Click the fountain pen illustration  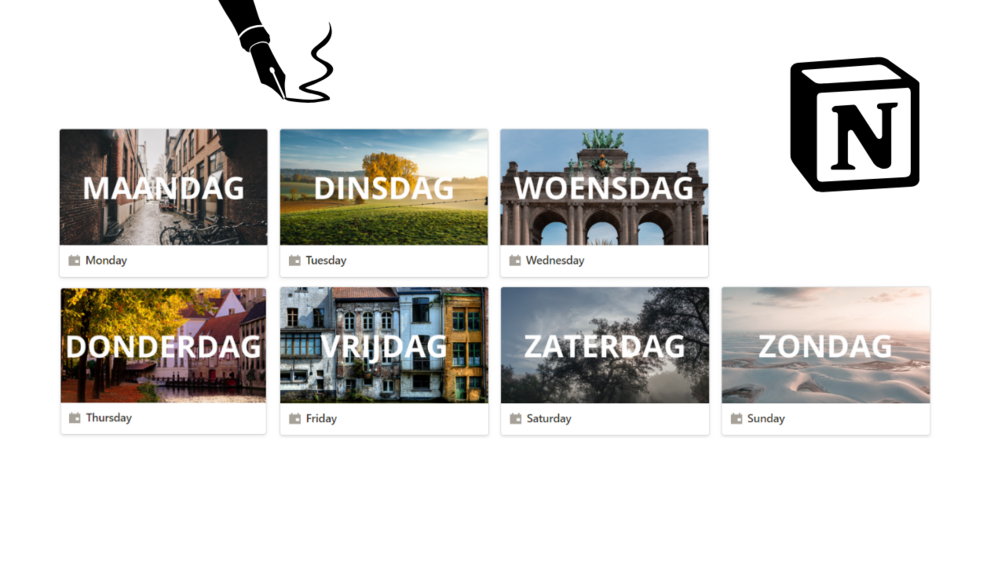(276, 51)
